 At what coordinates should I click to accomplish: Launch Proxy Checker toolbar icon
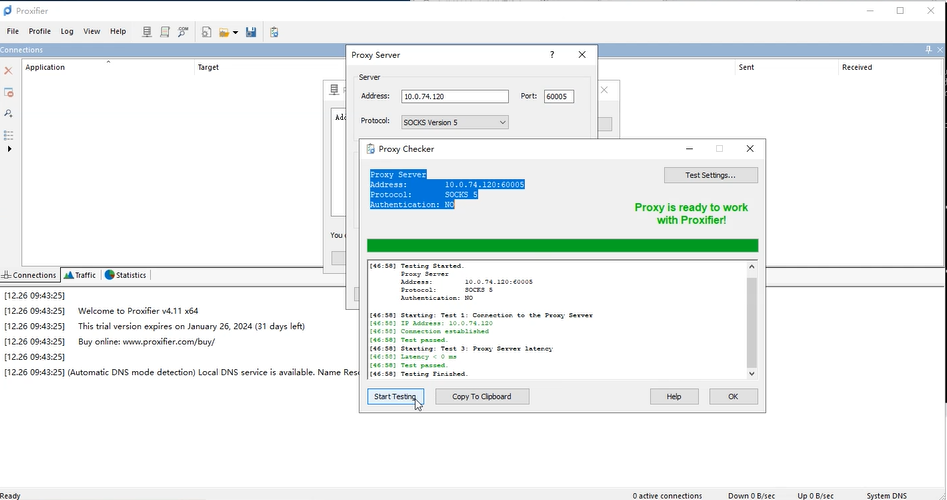tap(274, 32)
